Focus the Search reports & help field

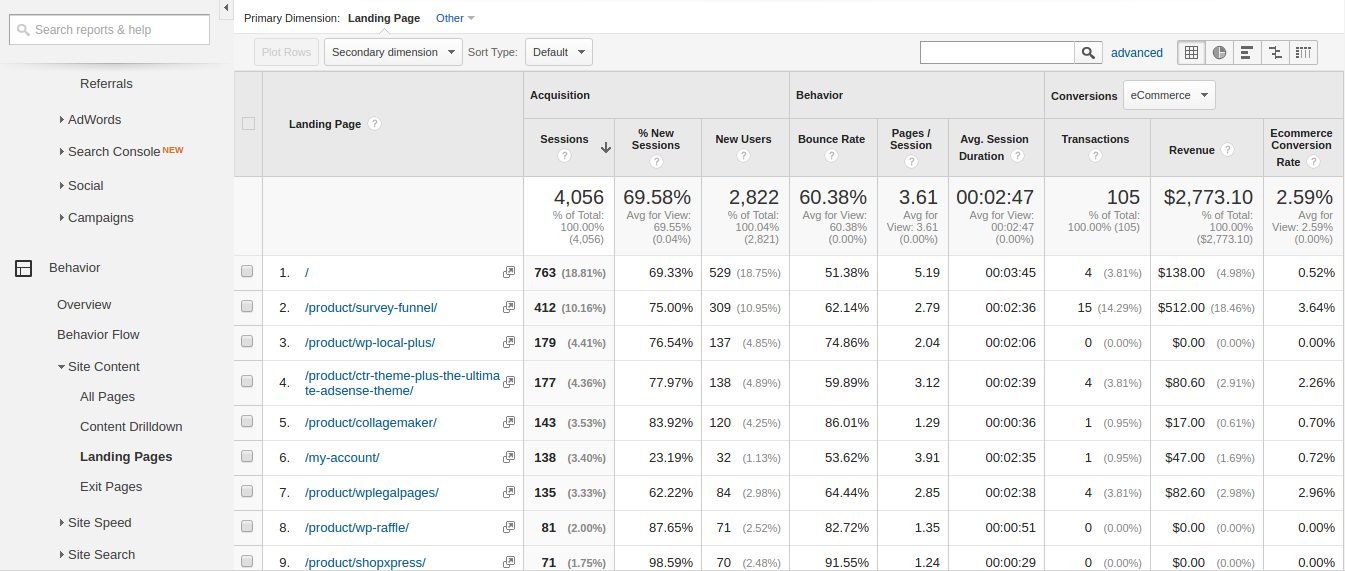pyautogui.click(x=110, y=30)
